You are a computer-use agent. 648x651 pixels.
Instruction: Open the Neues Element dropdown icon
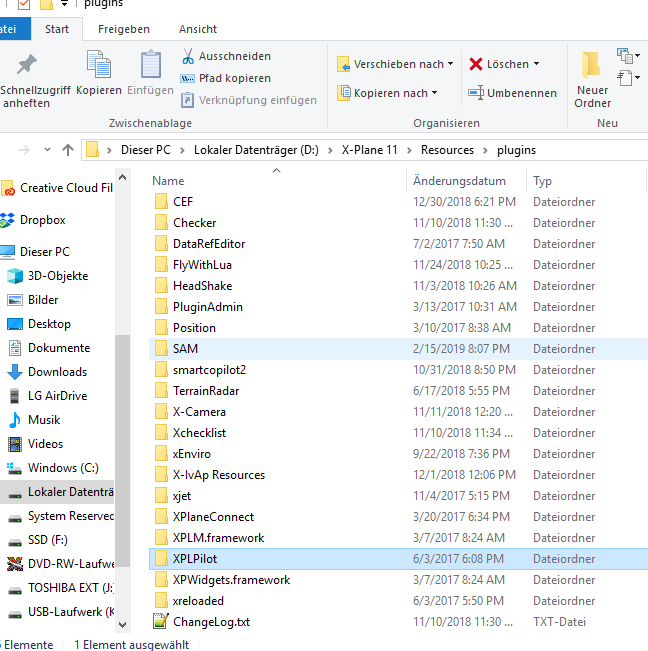point(628,56)
